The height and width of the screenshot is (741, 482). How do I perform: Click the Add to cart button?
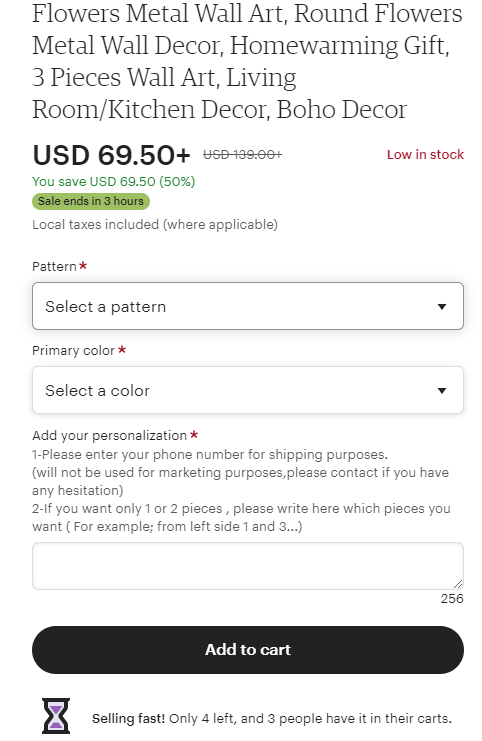(248, 650)
